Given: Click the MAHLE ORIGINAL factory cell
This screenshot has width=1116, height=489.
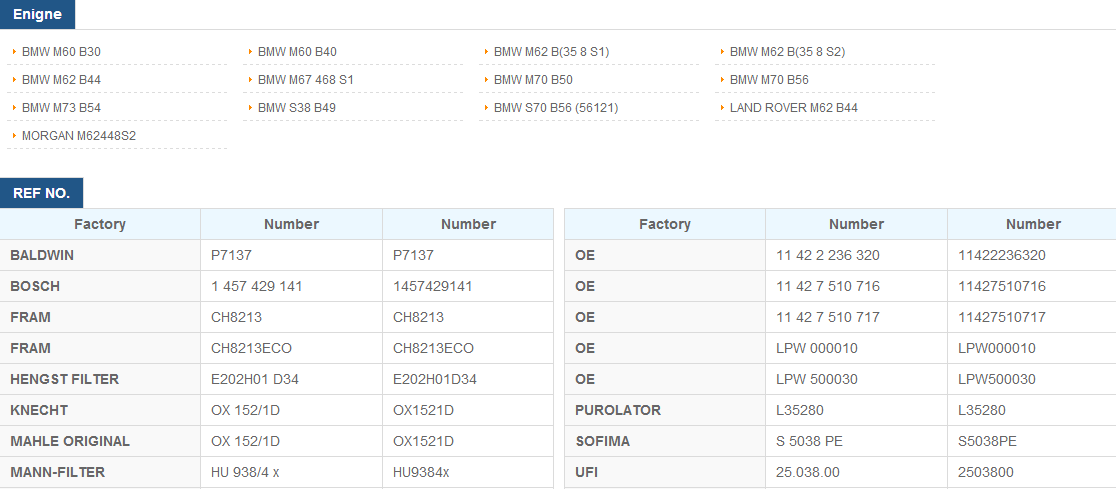Looking at the screenshot, I should click(x=100, y=441).
